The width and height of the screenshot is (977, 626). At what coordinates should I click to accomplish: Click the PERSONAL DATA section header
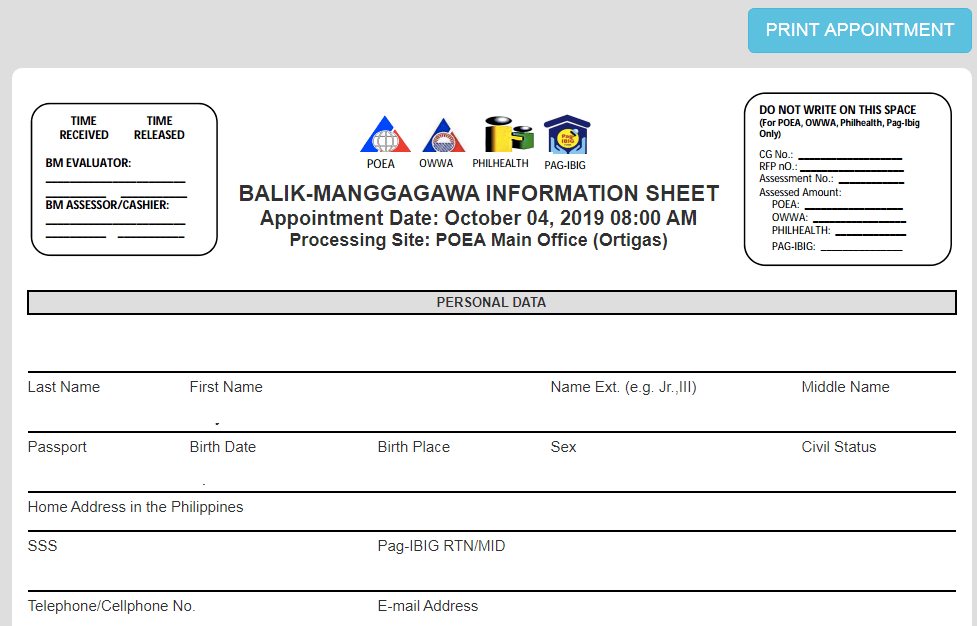492,302
